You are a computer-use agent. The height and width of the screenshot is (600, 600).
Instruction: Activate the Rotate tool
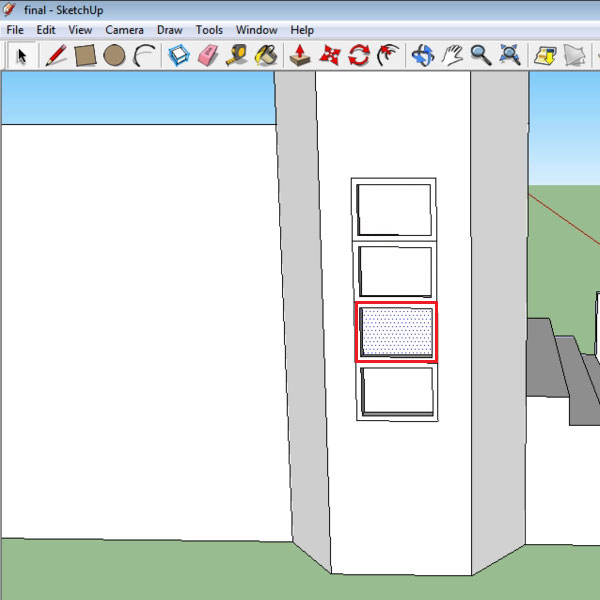coord(359,55)
